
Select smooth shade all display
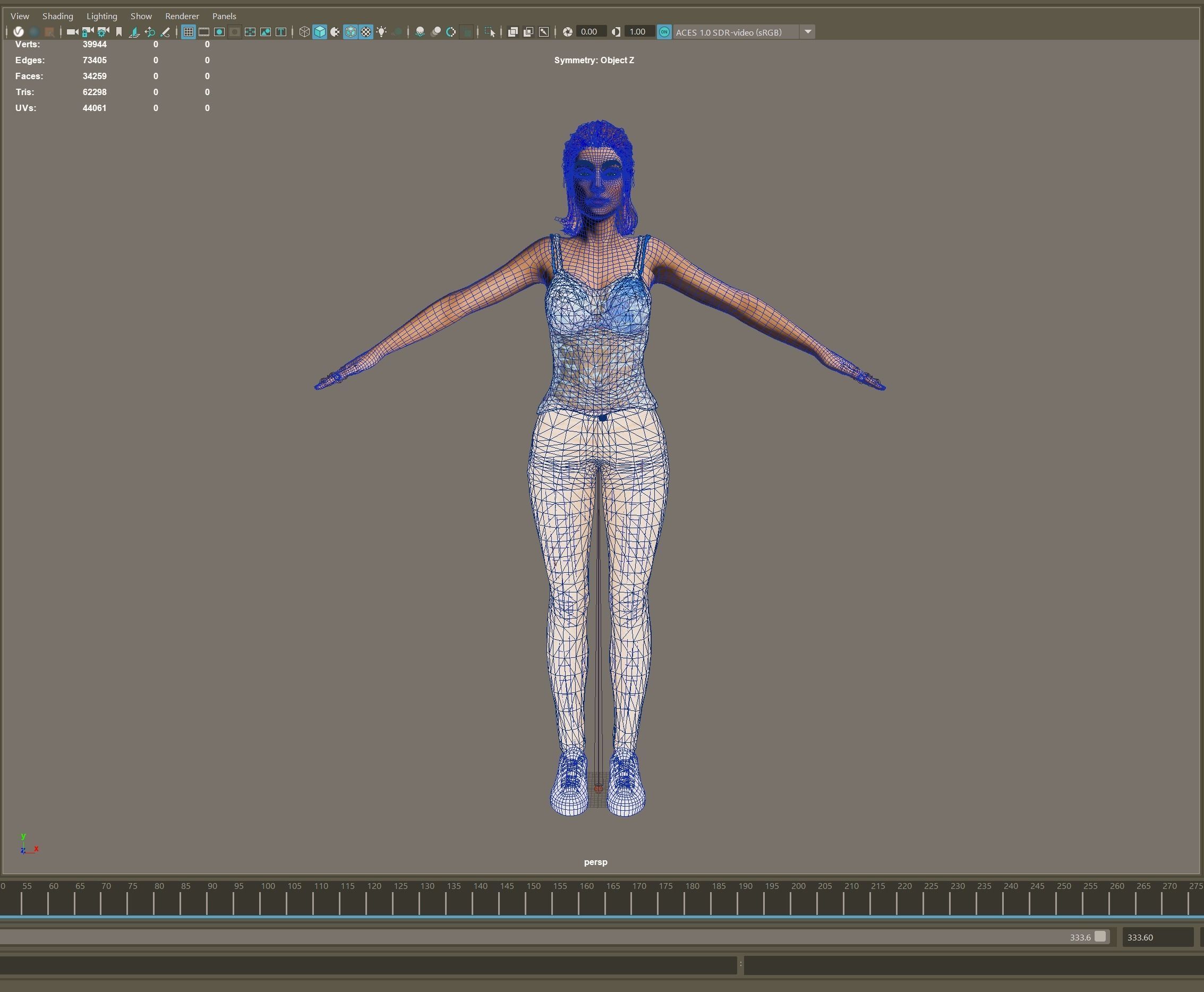320,32
